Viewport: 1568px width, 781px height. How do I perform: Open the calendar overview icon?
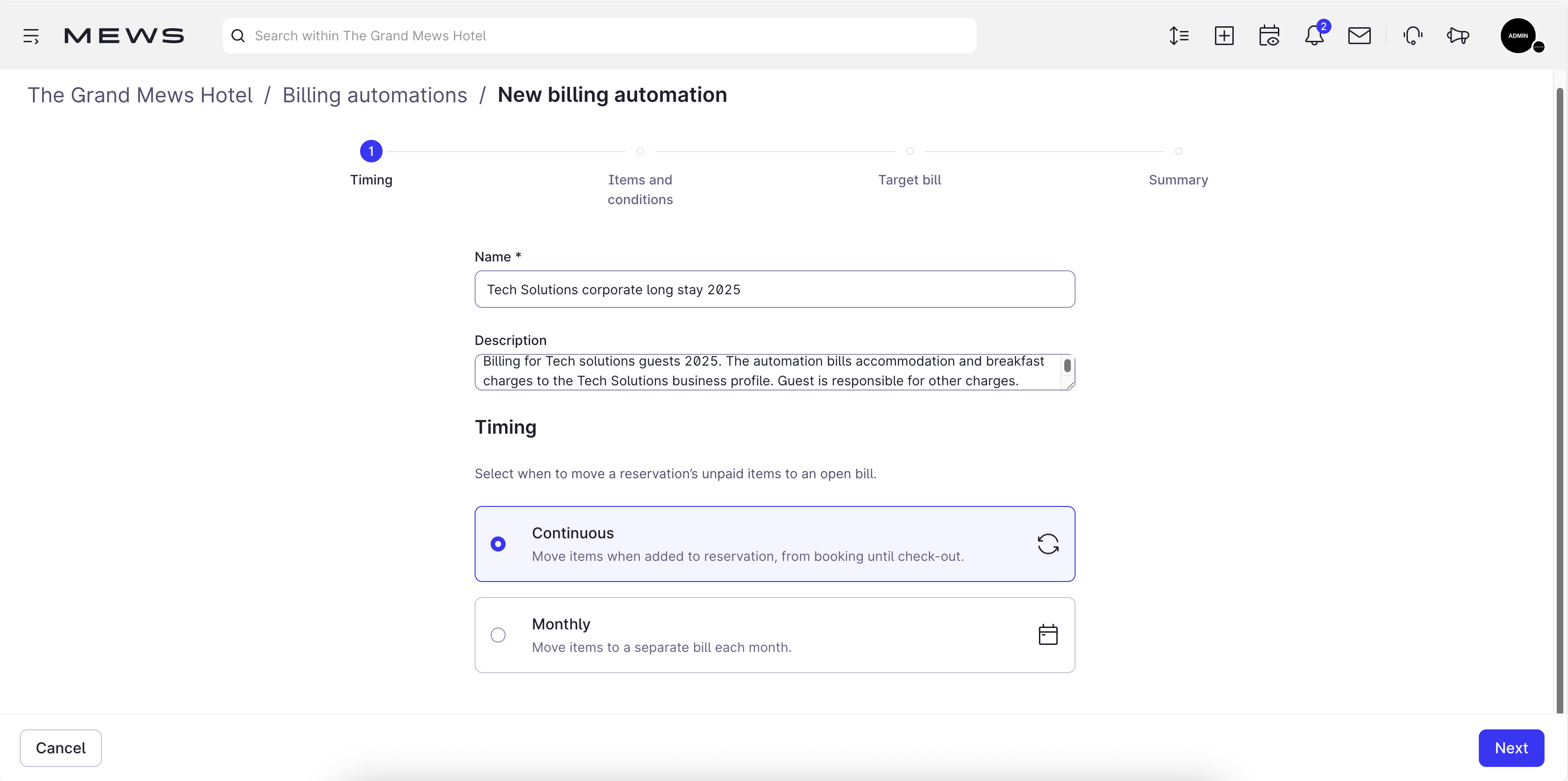point(1269,36)
